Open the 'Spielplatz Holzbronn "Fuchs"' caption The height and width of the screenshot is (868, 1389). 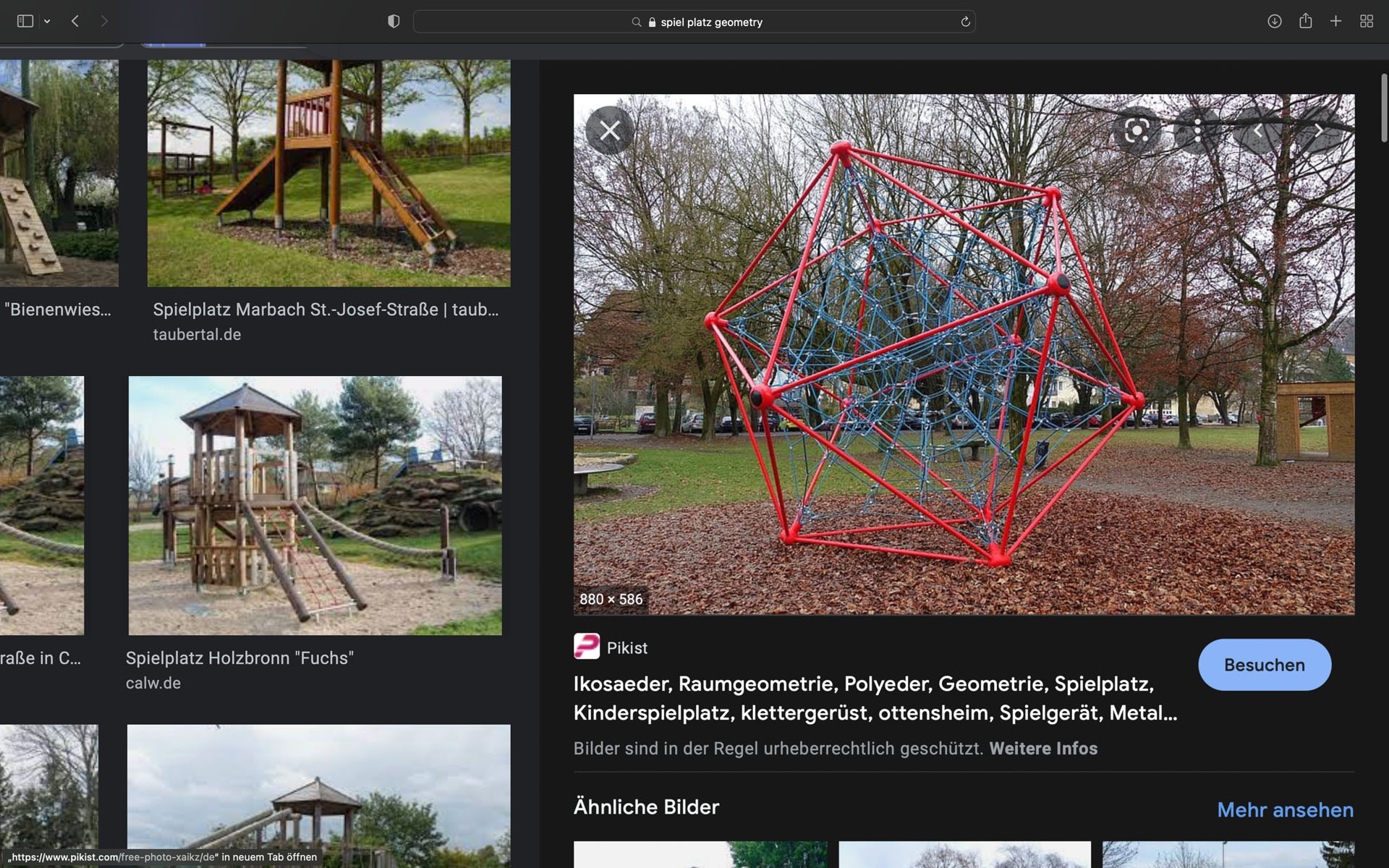[239, 658]
